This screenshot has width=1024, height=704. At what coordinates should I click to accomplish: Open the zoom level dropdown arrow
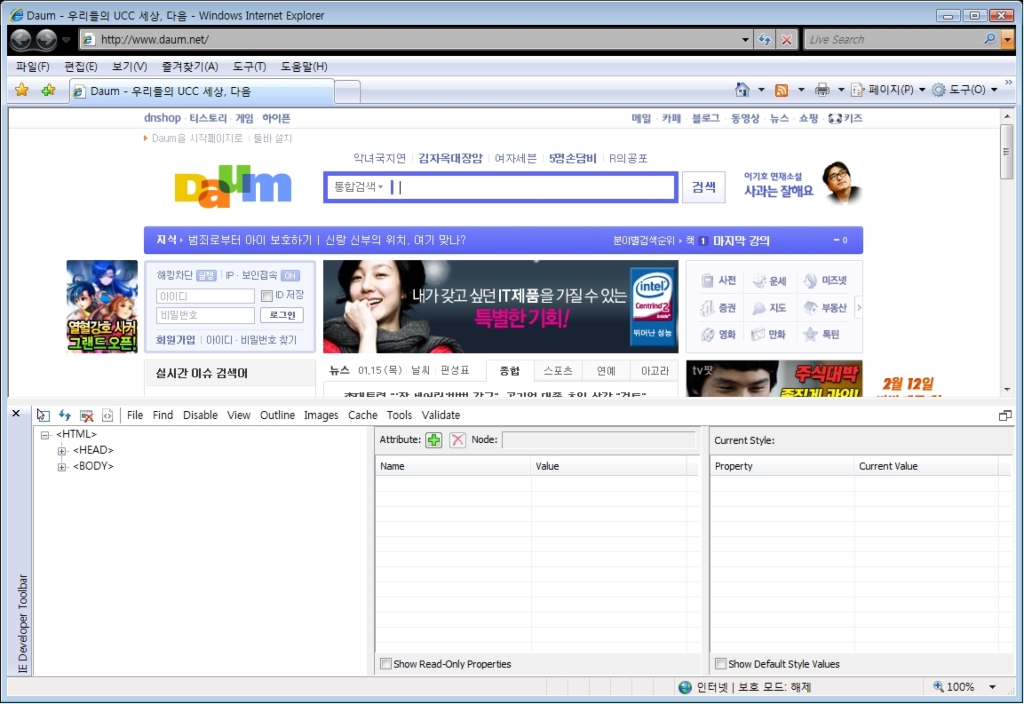[993, 687]
